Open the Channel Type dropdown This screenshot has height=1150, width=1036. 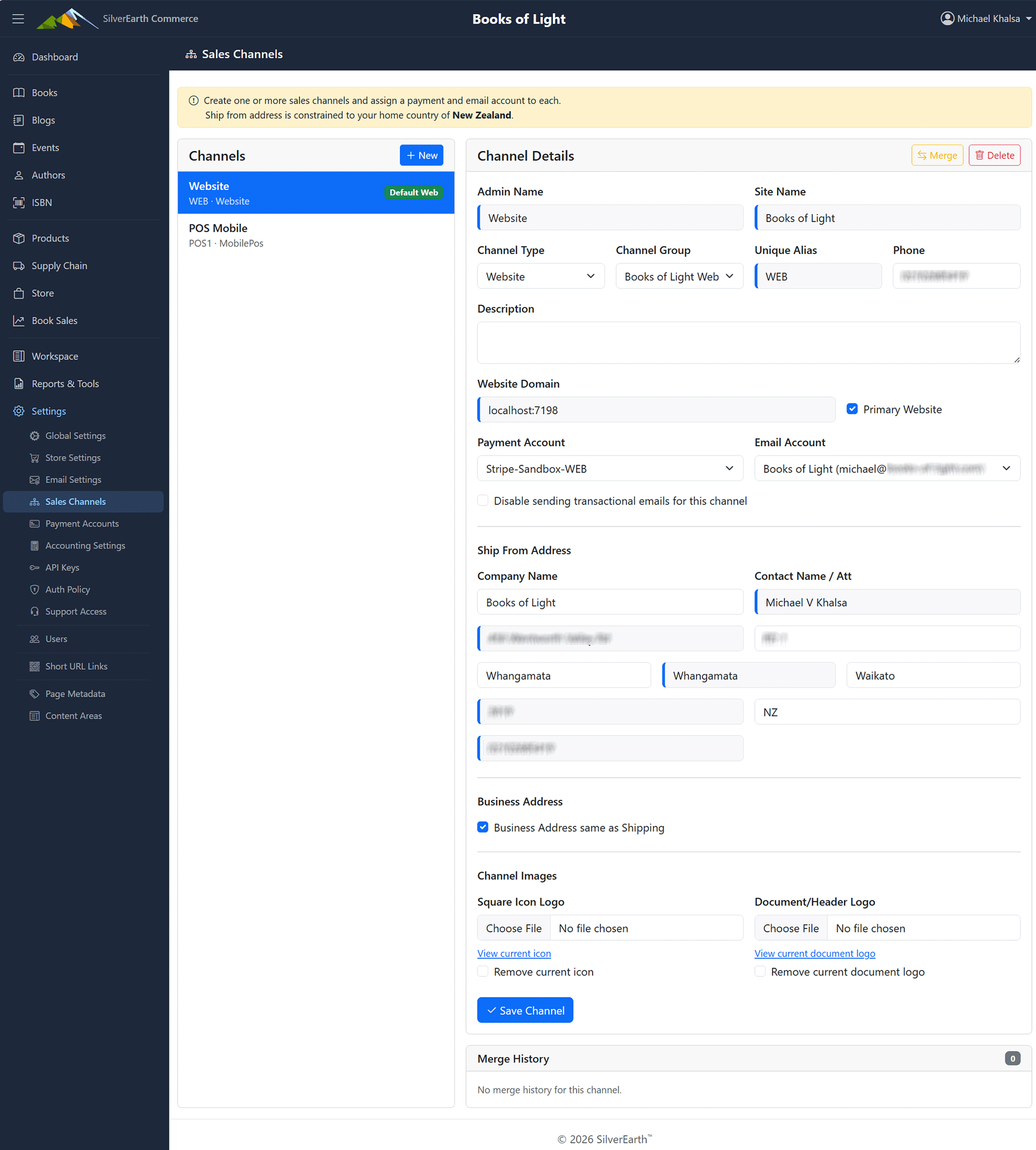(541, 276)
